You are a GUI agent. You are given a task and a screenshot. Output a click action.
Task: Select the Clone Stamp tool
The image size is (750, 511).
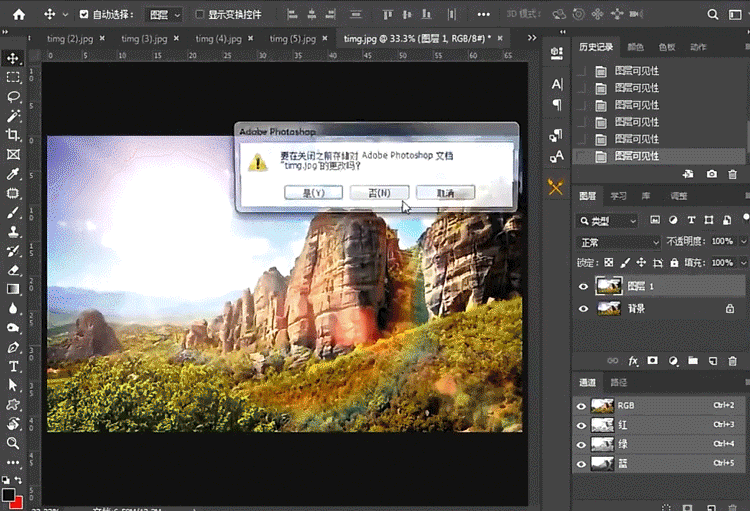[13, 232]
